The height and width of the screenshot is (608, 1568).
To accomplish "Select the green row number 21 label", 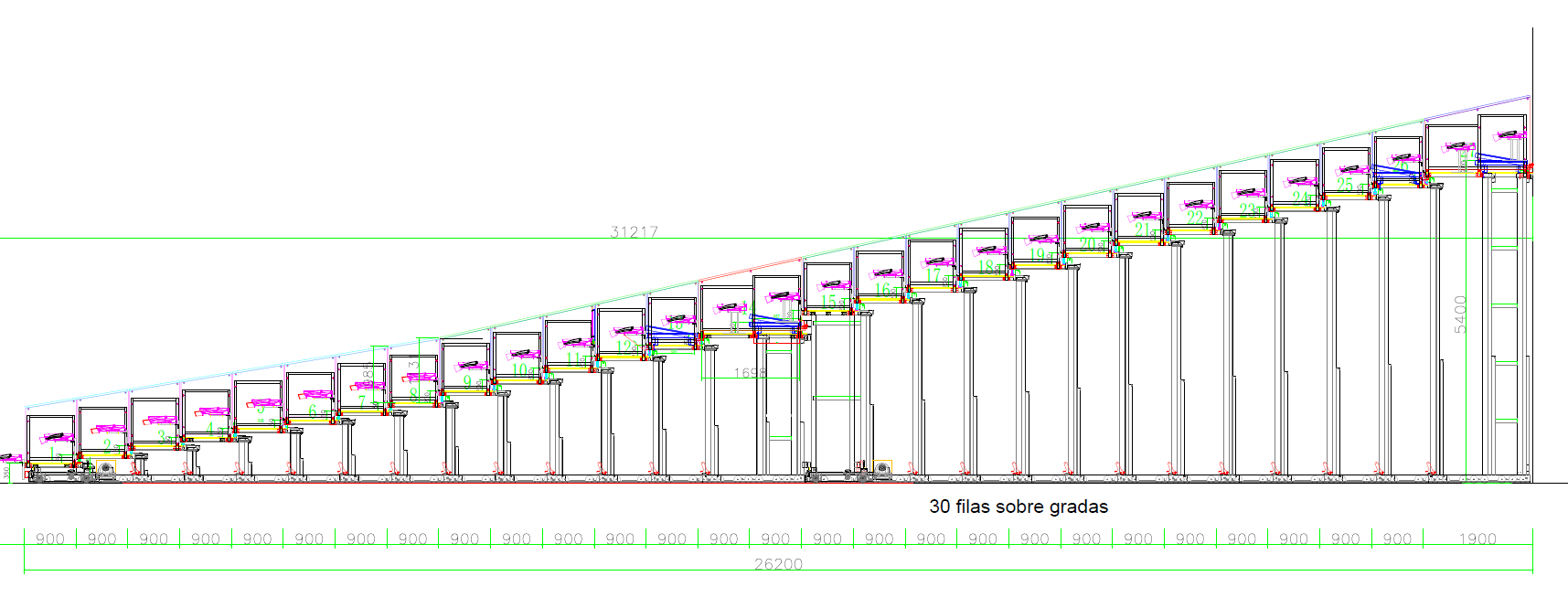I will pyautogui.click(x=1141, y=229).
